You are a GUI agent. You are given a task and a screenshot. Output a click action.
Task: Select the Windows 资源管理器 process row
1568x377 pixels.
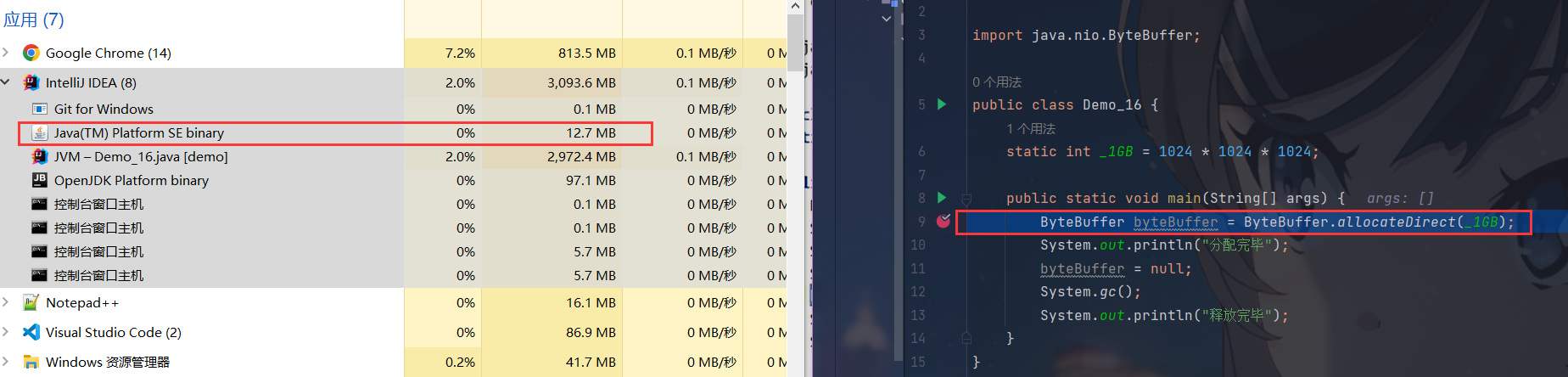tap(108, 362)
